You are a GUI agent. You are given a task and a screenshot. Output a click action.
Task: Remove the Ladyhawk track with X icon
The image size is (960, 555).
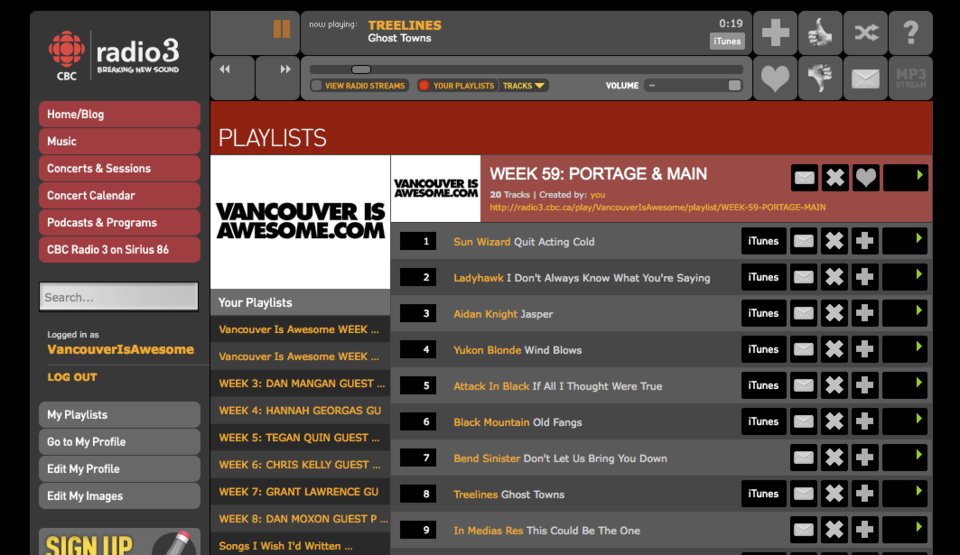tap(834, 278)
